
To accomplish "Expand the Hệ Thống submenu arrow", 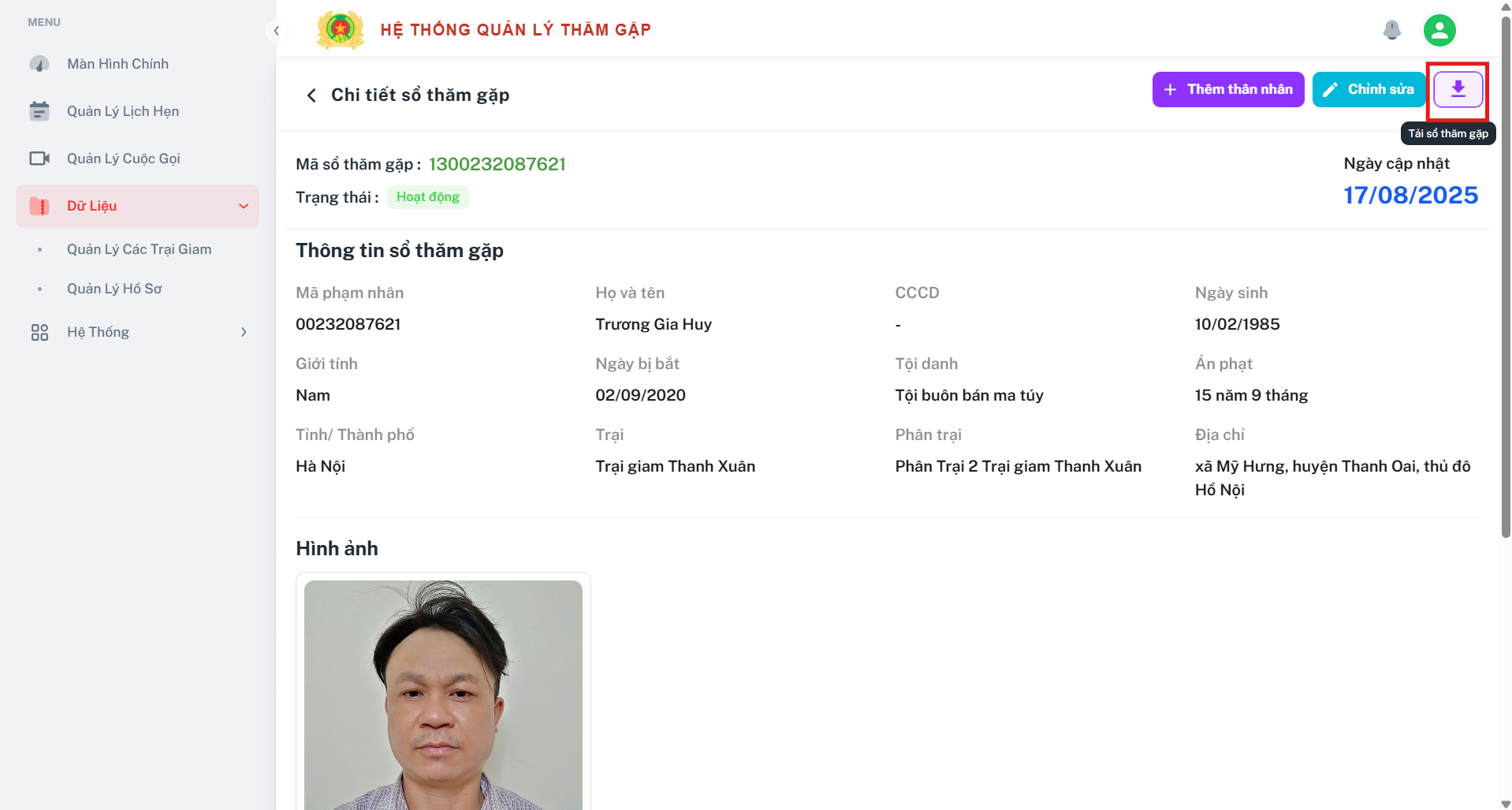I will click(x=244, y=332).
